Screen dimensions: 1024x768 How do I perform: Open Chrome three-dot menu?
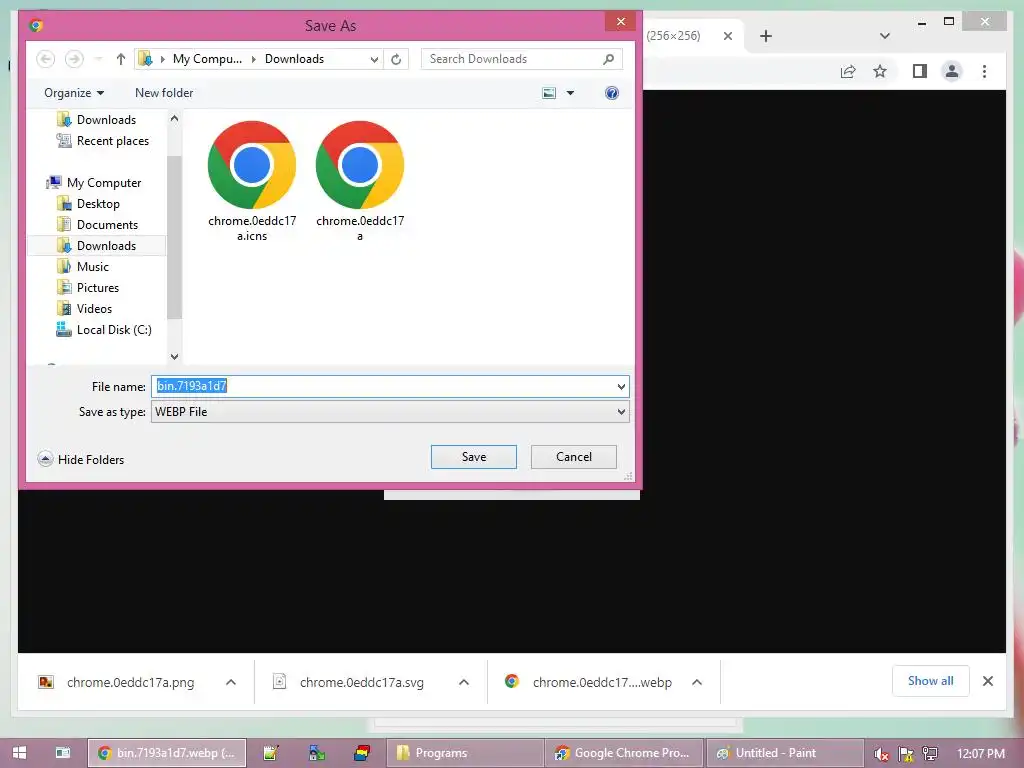point(984,71)
